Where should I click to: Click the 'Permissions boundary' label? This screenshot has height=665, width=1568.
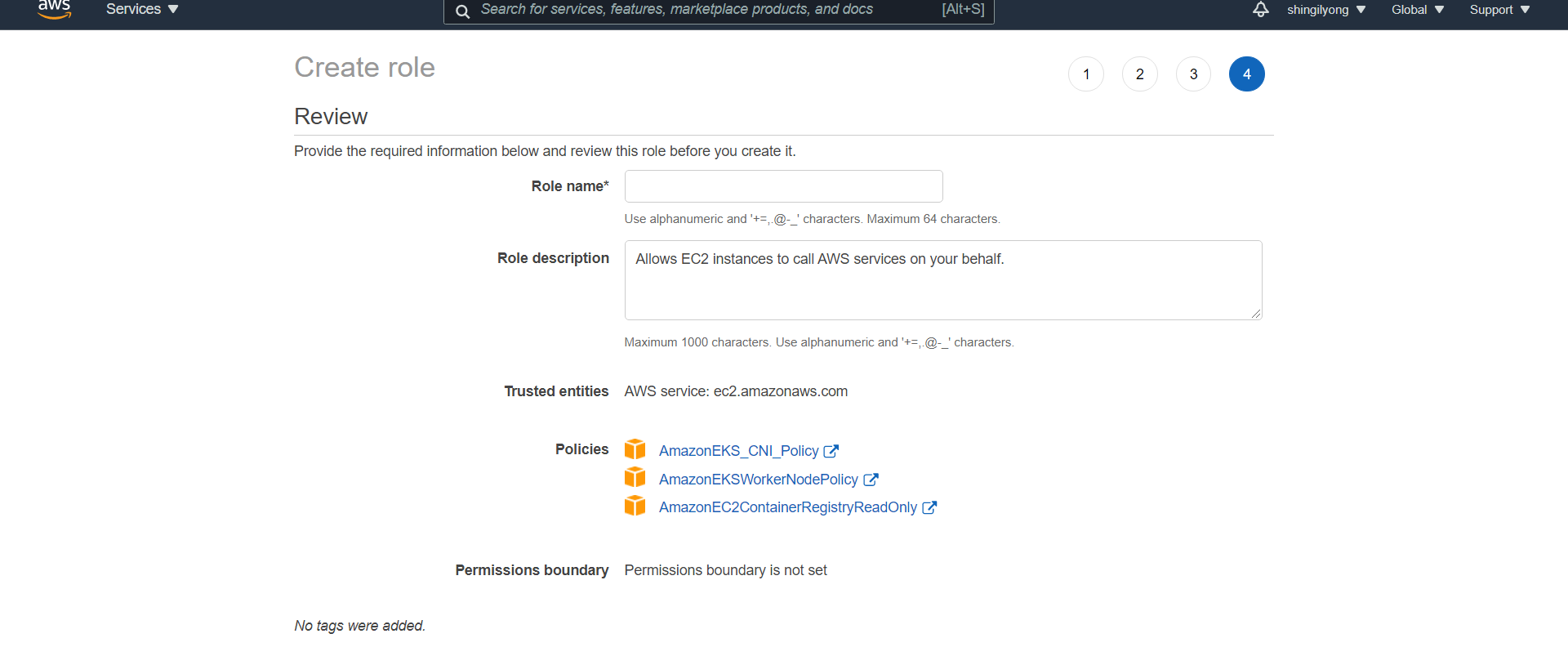532,570
